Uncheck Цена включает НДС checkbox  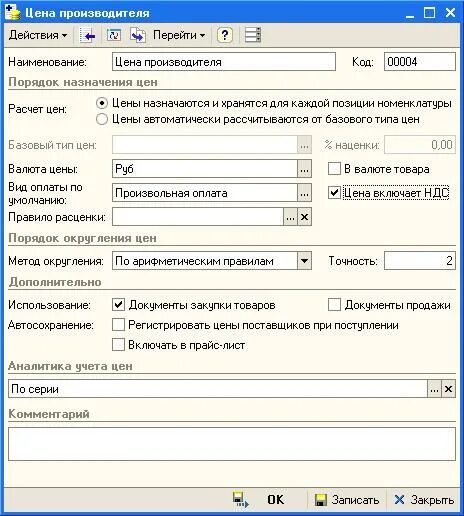[334, 193]
